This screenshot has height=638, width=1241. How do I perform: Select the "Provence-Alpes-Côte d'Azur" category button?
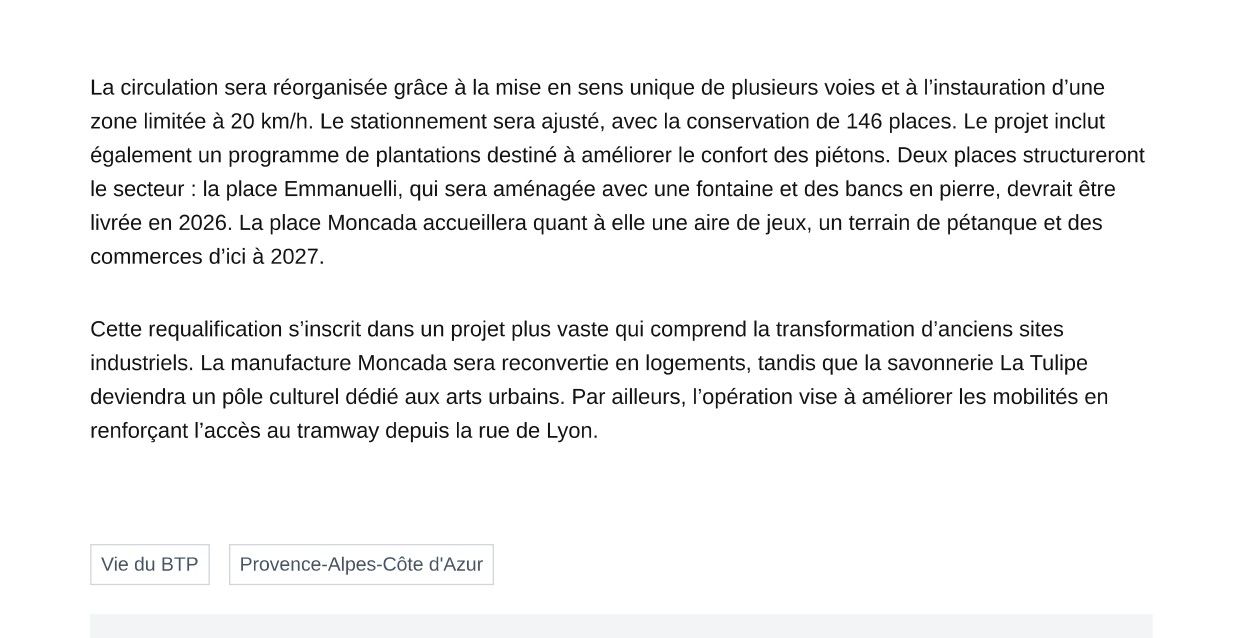360,564
